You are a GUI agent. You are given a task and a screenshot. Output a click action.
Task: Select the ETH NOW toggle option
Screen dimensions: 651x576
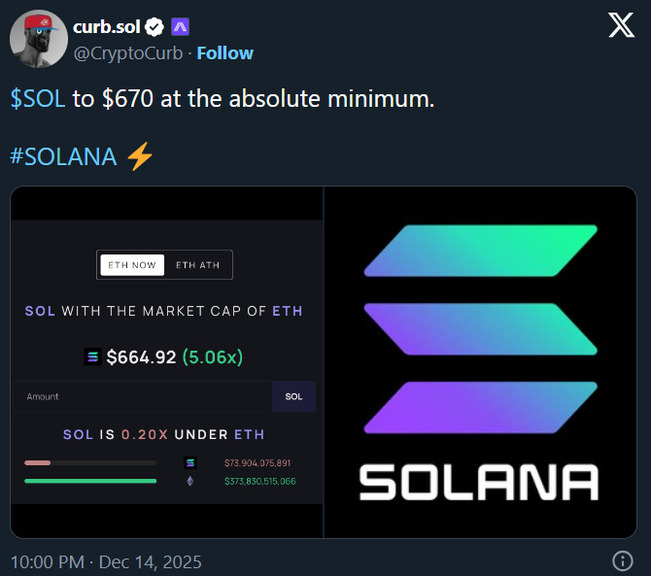tap(132, 265)
